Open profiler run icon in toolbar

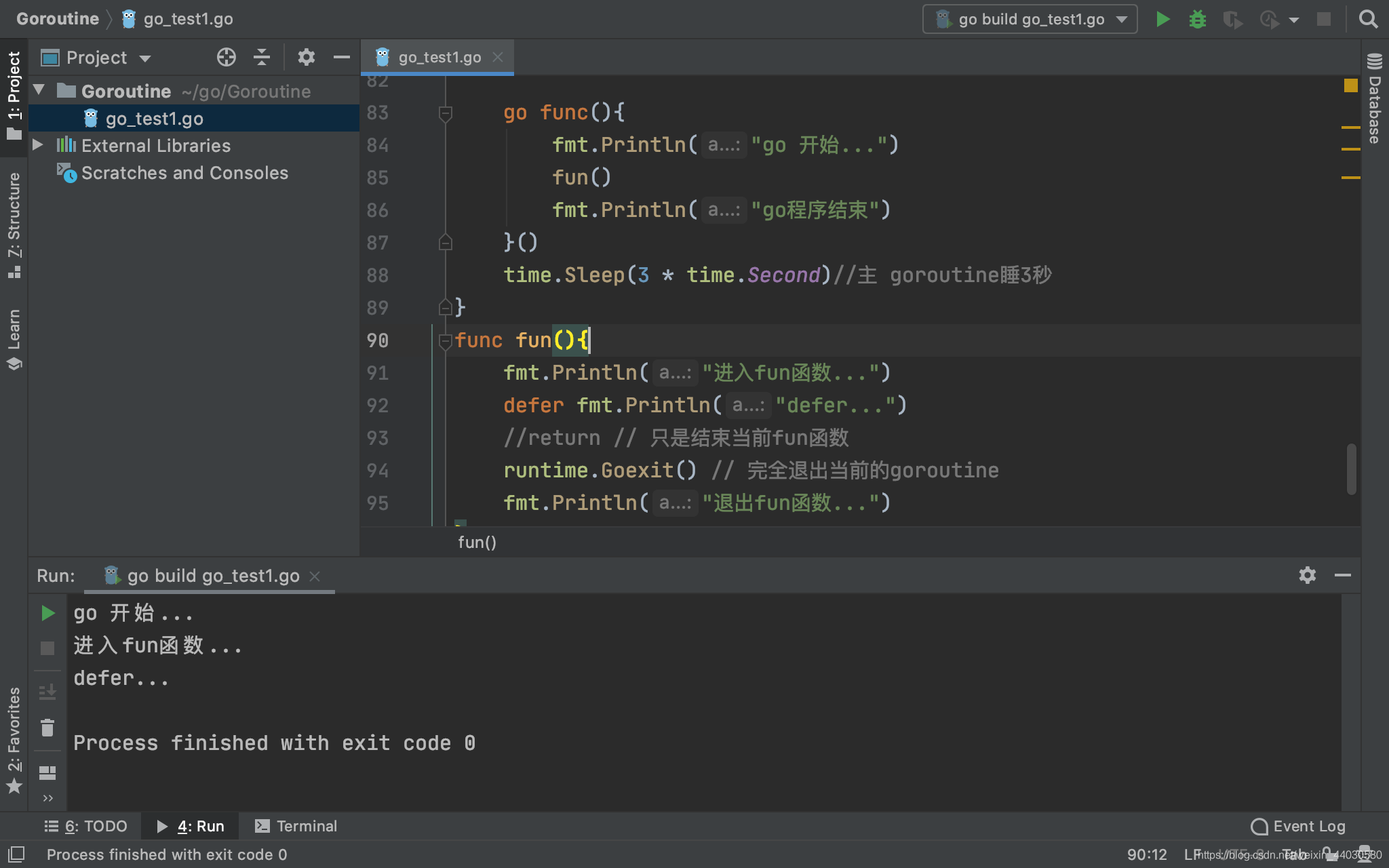[x=1269, y=19]
